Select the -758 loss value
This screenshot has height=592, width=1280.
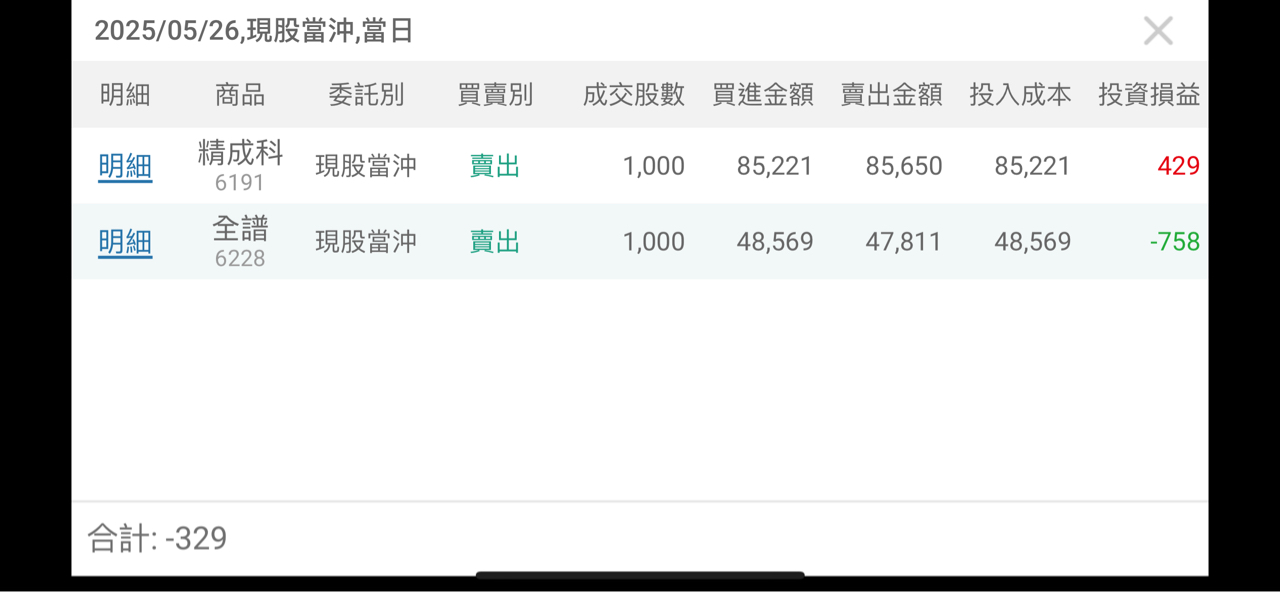[x=1174, y=242]
